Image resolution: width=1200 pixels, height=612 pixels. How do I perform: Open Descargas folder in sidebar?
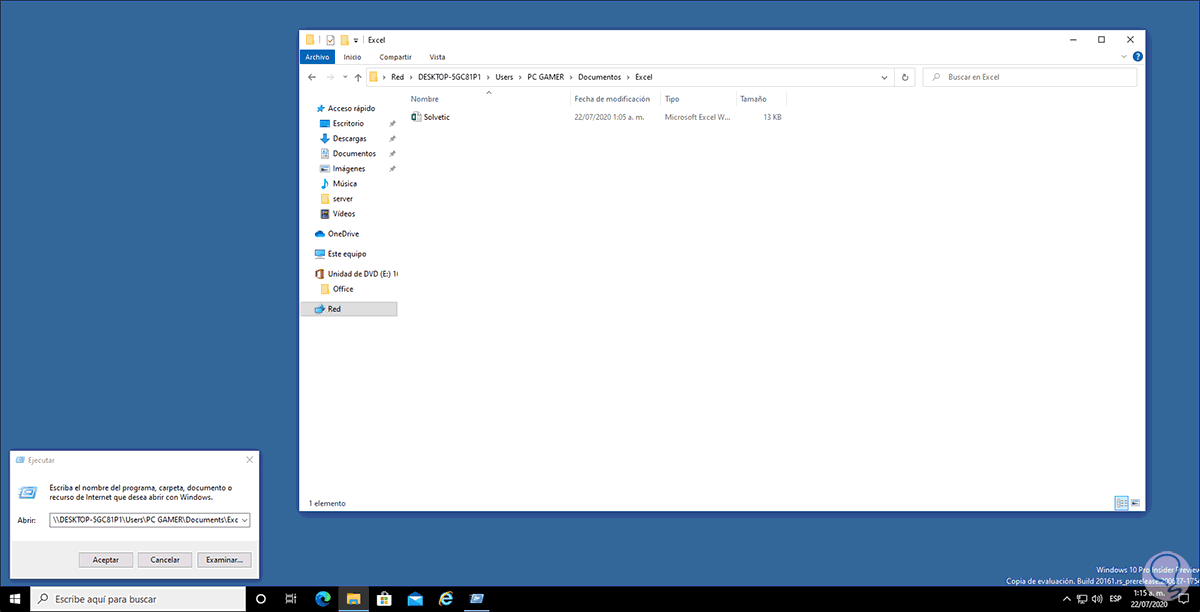pos(347,138)
